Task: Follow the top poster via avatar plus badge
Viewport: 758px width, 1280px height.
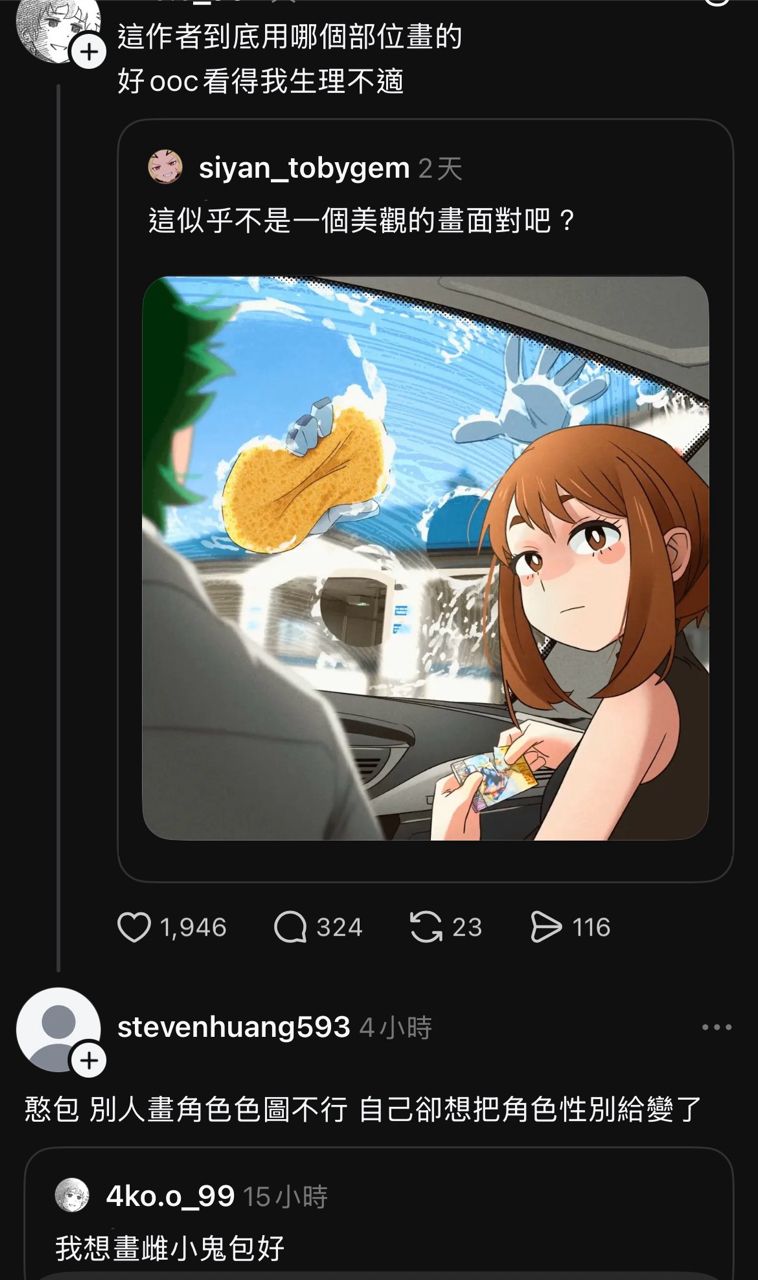Action: click(x=89, y=52)
